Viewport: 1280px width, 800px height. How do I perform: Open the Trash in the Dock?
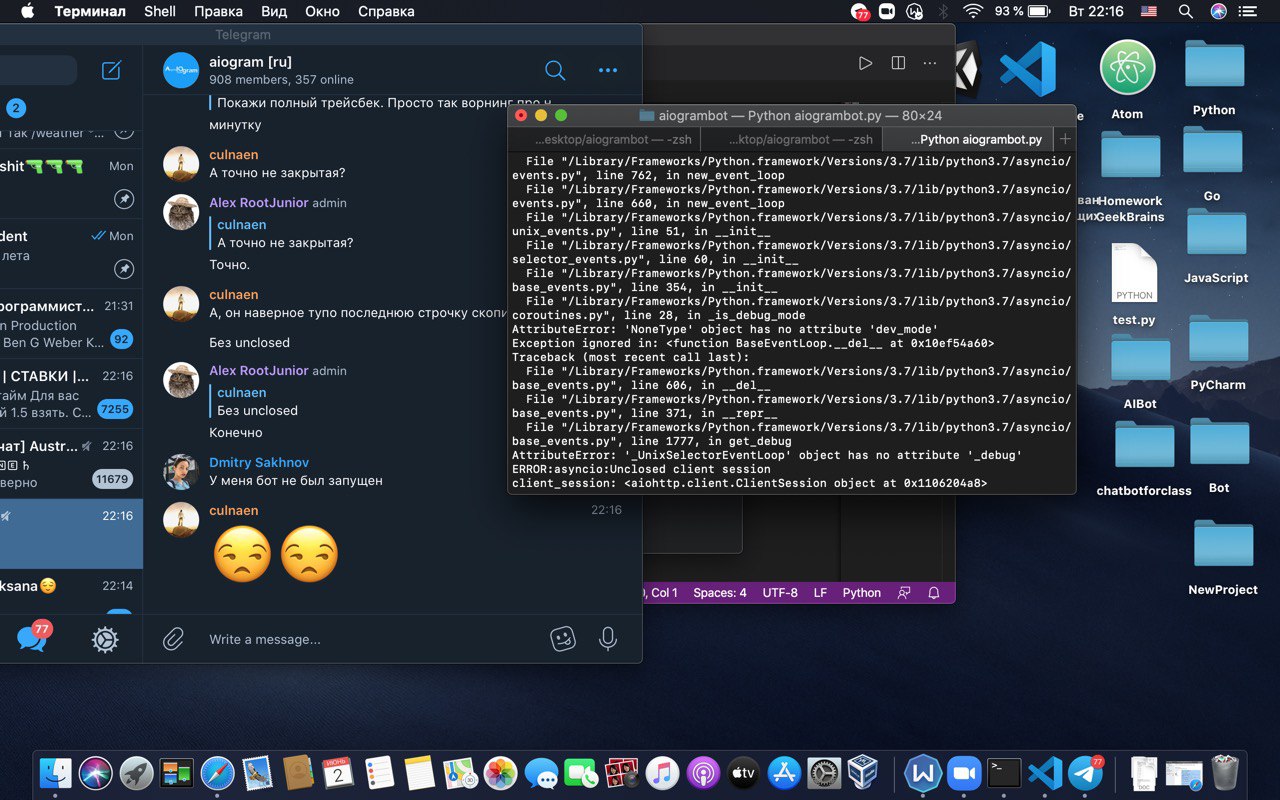[x=1225, y=773]
